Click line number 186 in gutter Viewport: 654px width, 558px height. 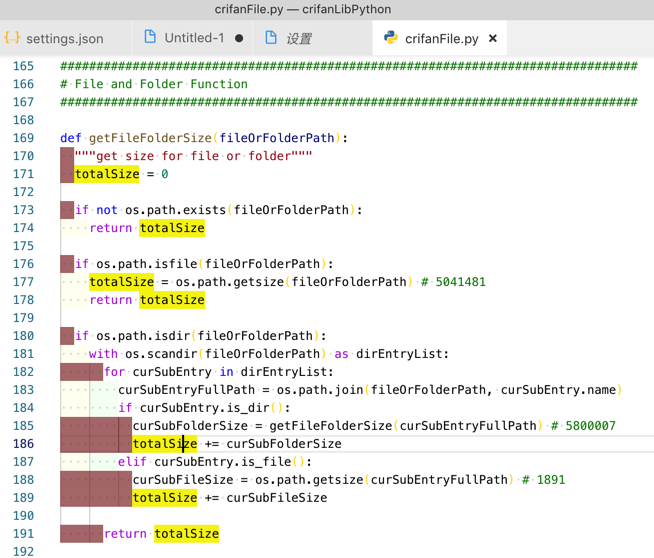pos(23,444)
